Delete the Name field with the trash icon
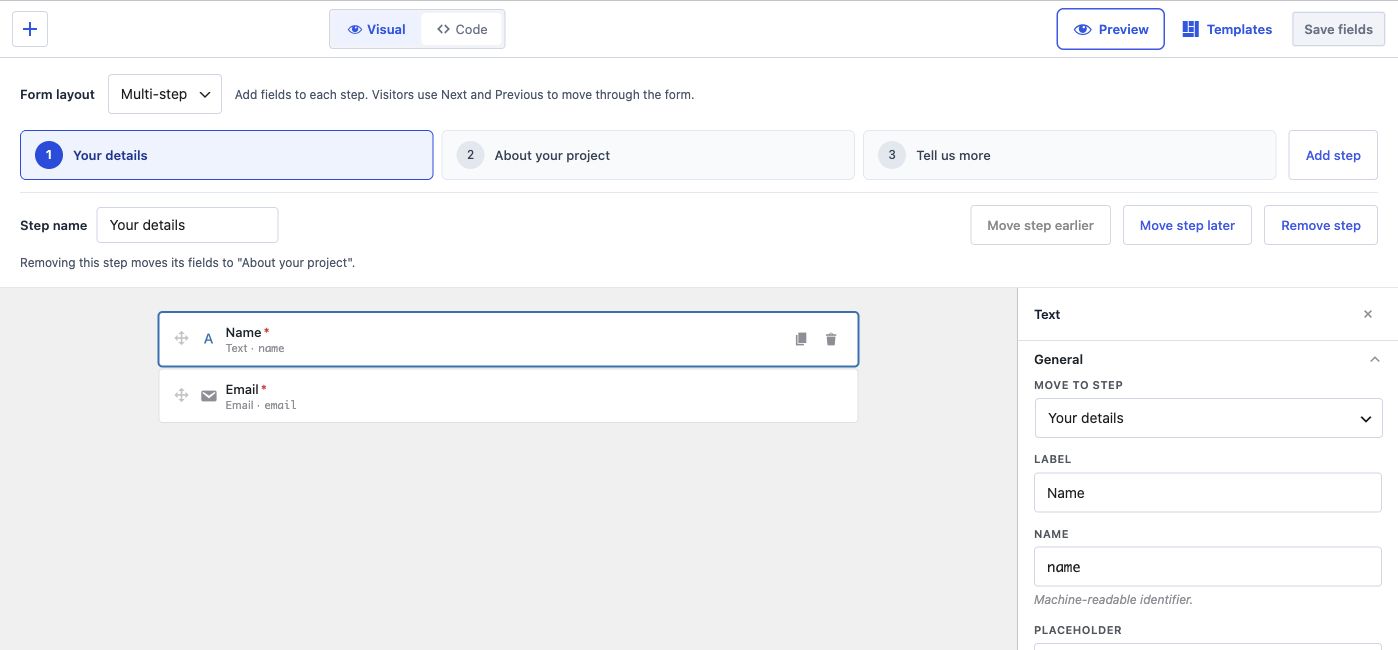 (x=831, y=339)
